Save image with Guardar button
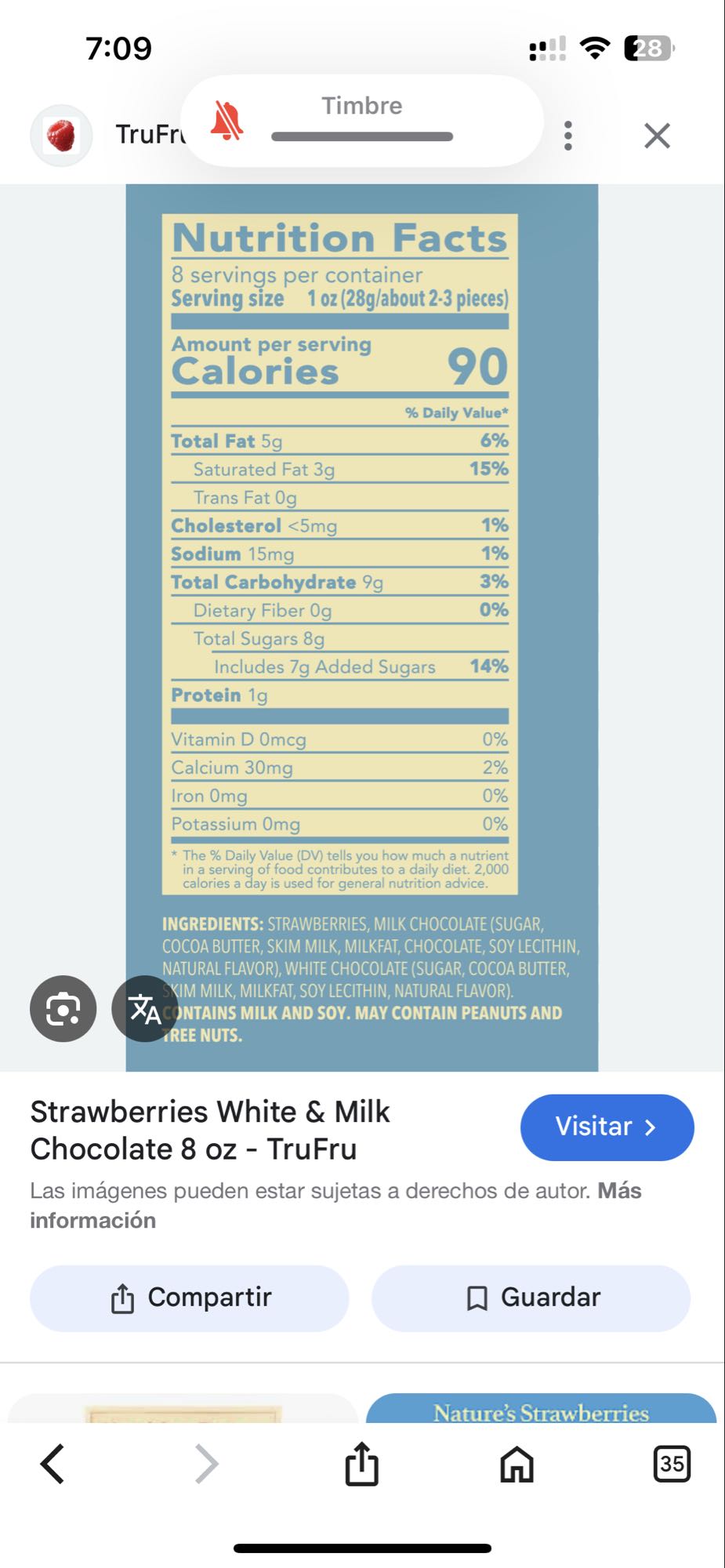The height and width of the screenshot is (1568, 725). pyautogui.click(x=531, y=1298)
